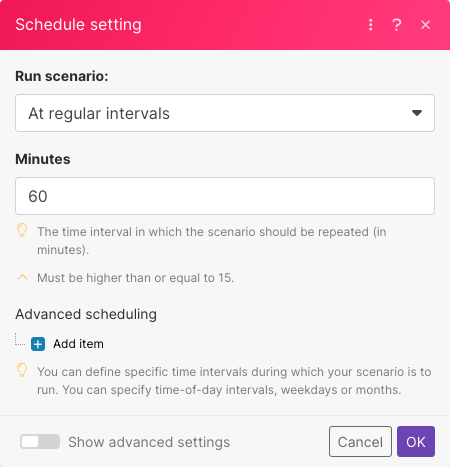The image size is (450, 467).
Task: Click the Run scenario label
Action: coord(62,76)
